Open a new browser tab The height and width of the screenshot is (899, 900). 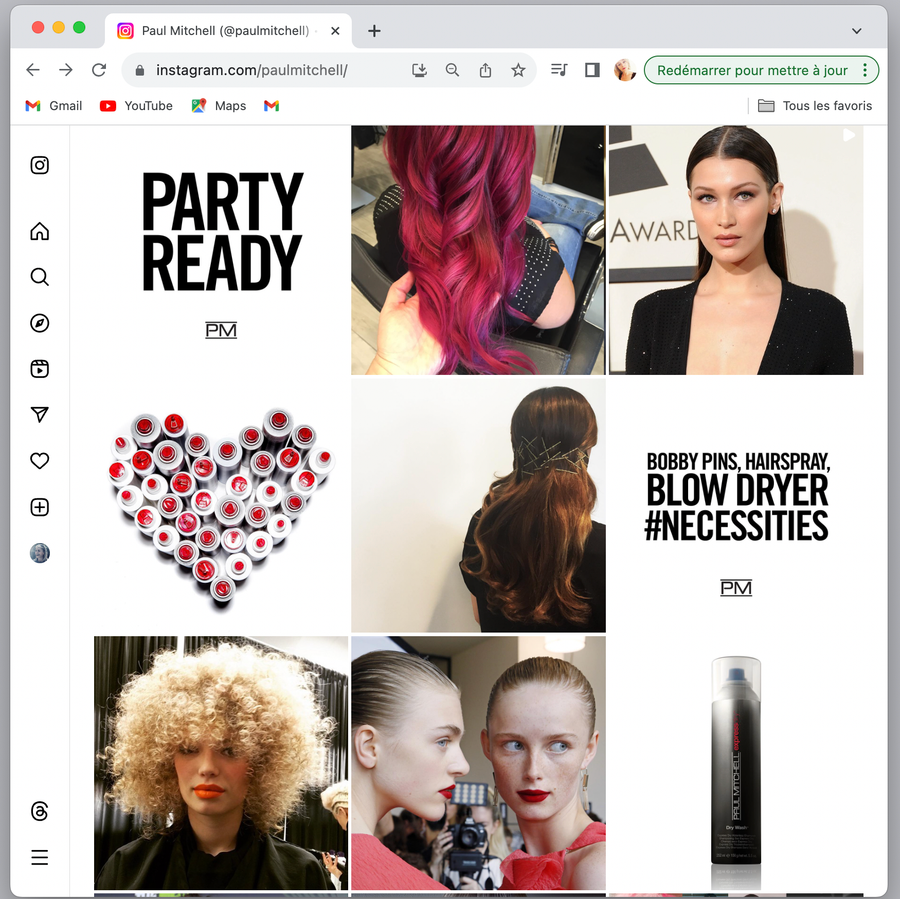pos(374,31)
